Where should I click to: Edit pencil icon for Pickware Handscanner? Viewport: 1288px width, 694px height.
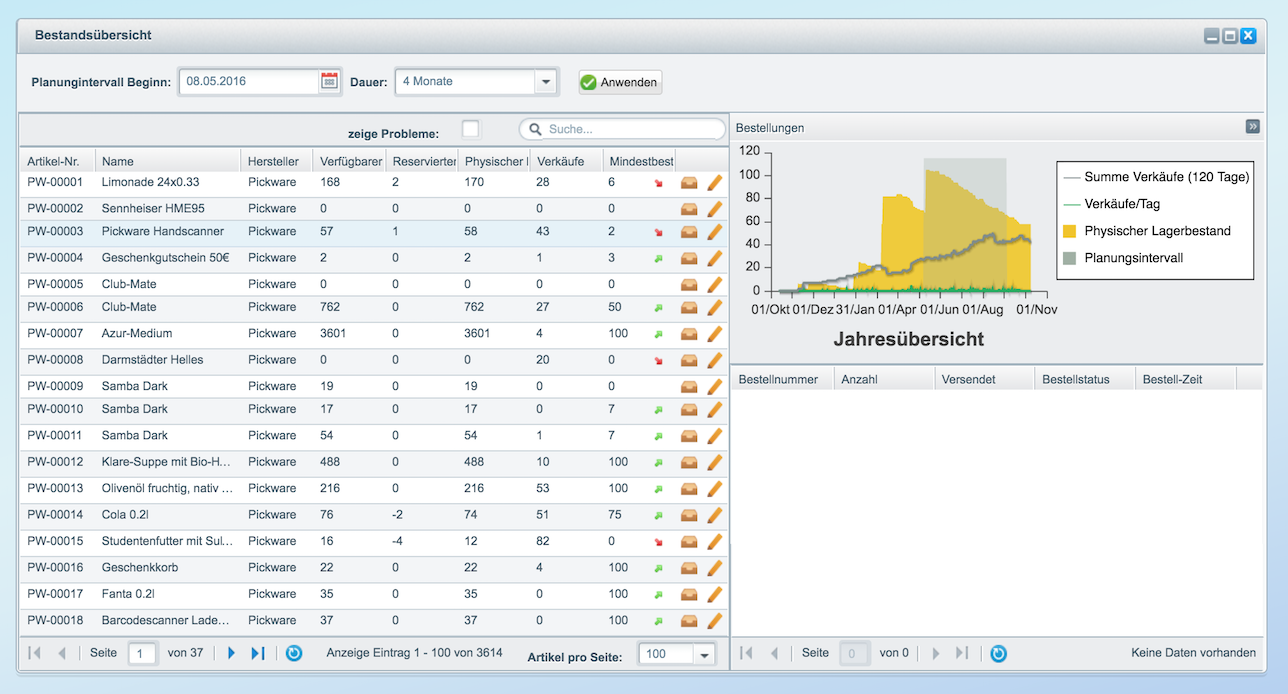(x=714, y=231)
